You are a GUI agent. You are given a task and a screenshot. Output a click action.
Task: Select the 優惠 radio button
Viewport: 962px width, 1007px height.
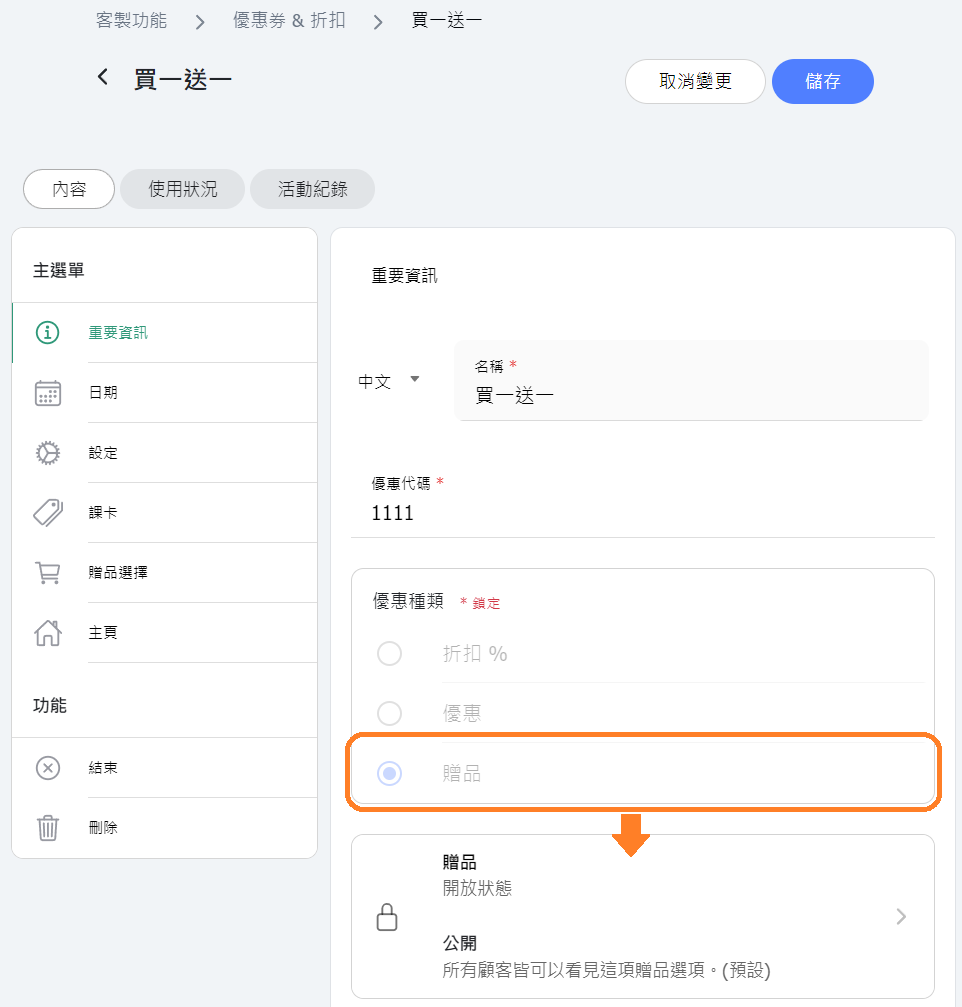point(389,714)
